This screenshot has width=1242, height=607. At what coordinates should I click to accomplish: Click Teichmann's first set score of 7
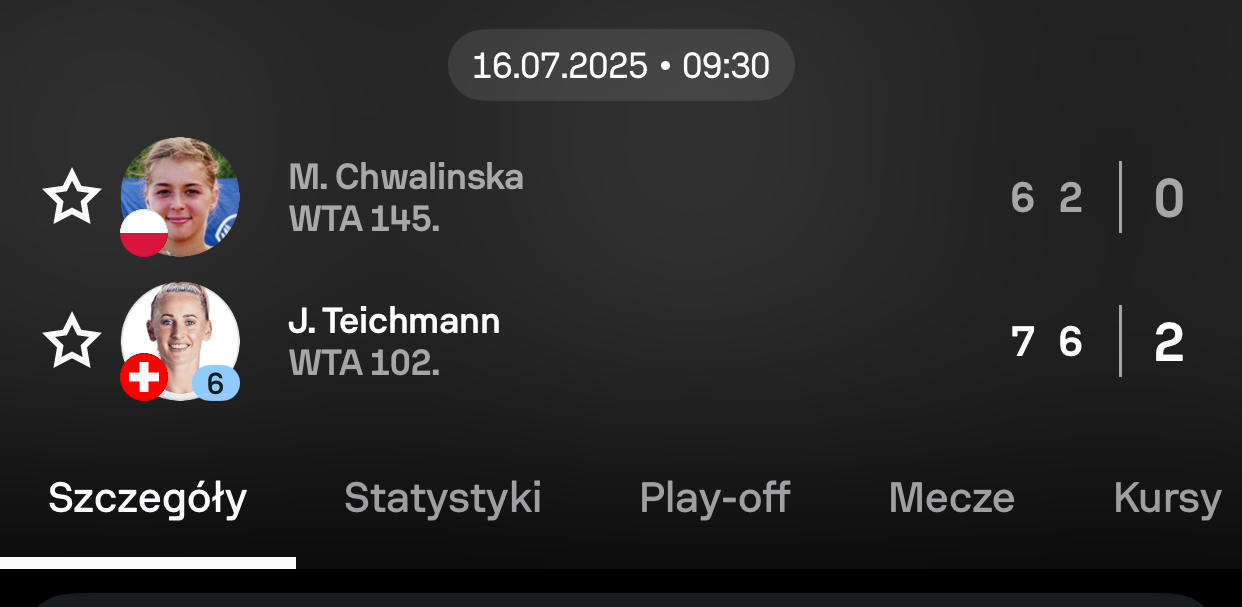pos(1022,342)
